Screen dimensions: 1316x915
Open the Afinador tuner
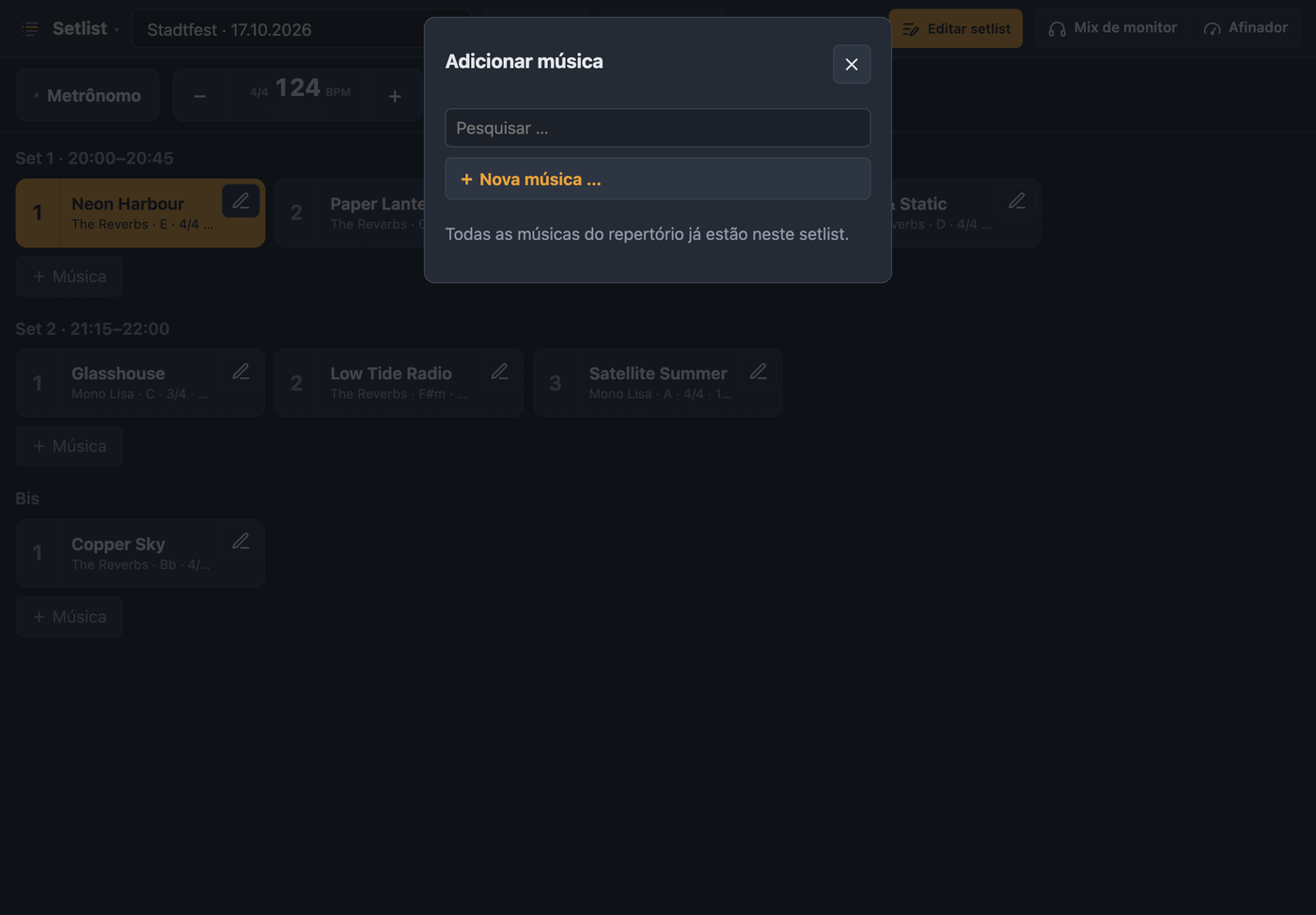[1245, 28]
